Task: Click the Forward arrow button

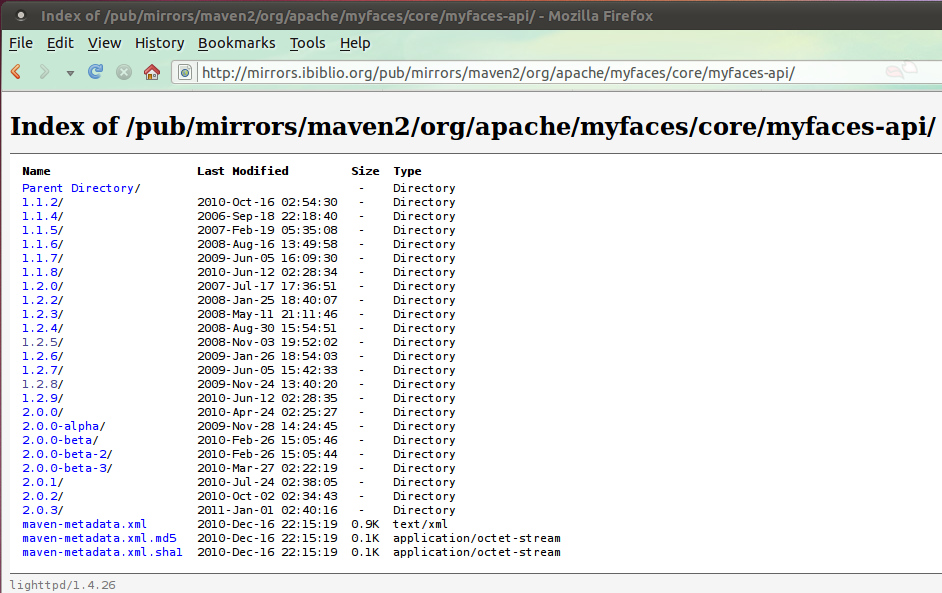Action: pos(44,72)
